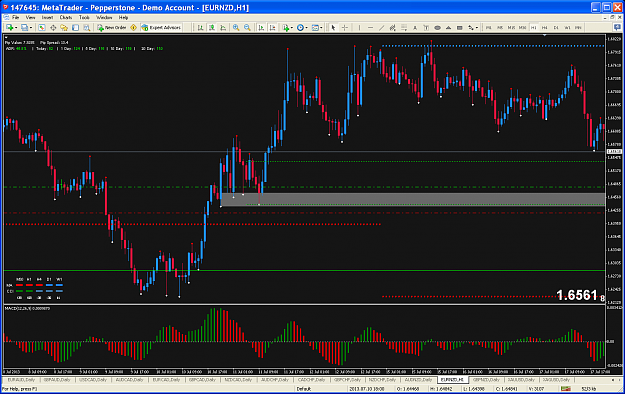Click the Zoom In magnifier icon

pos(236,28)
